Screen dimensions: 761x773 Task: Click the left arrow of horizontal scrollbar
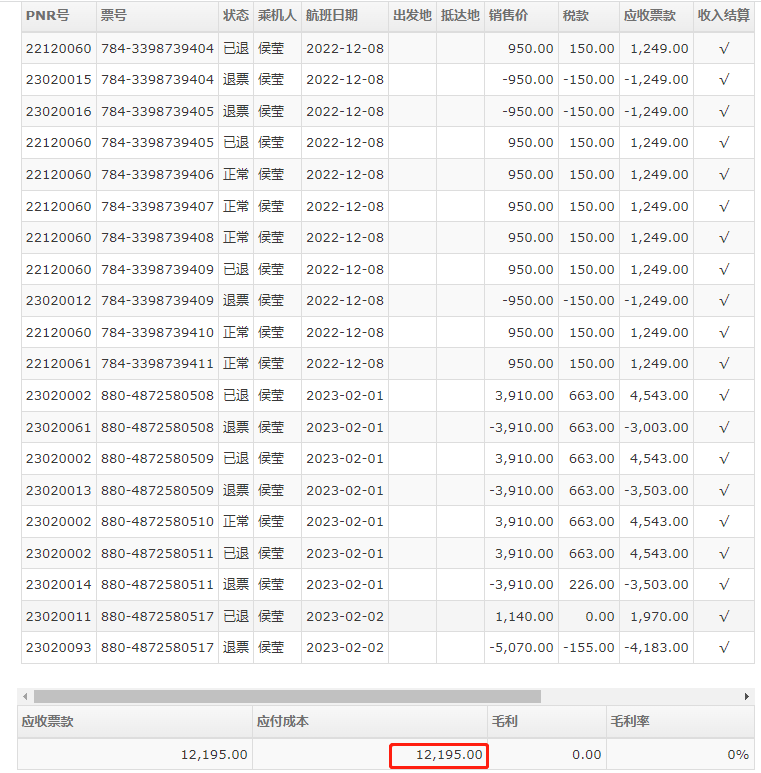pyautogui.click(x=26, y=696)
